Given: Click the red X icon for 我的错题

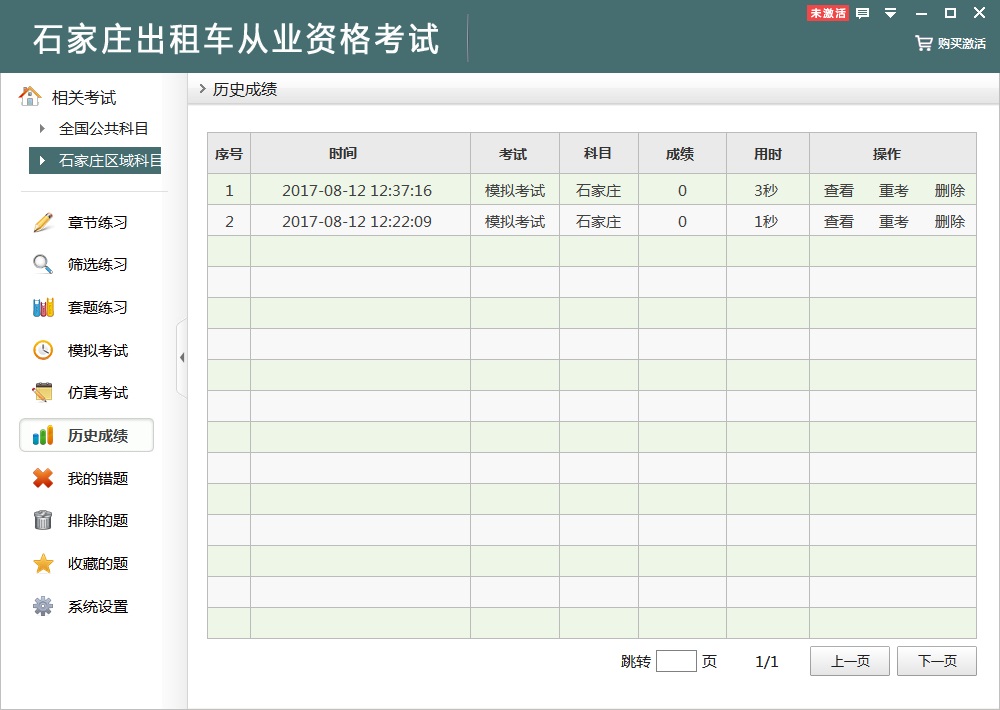Looking at the screenshot, I should pyautogui.click(x=43, y=478).
